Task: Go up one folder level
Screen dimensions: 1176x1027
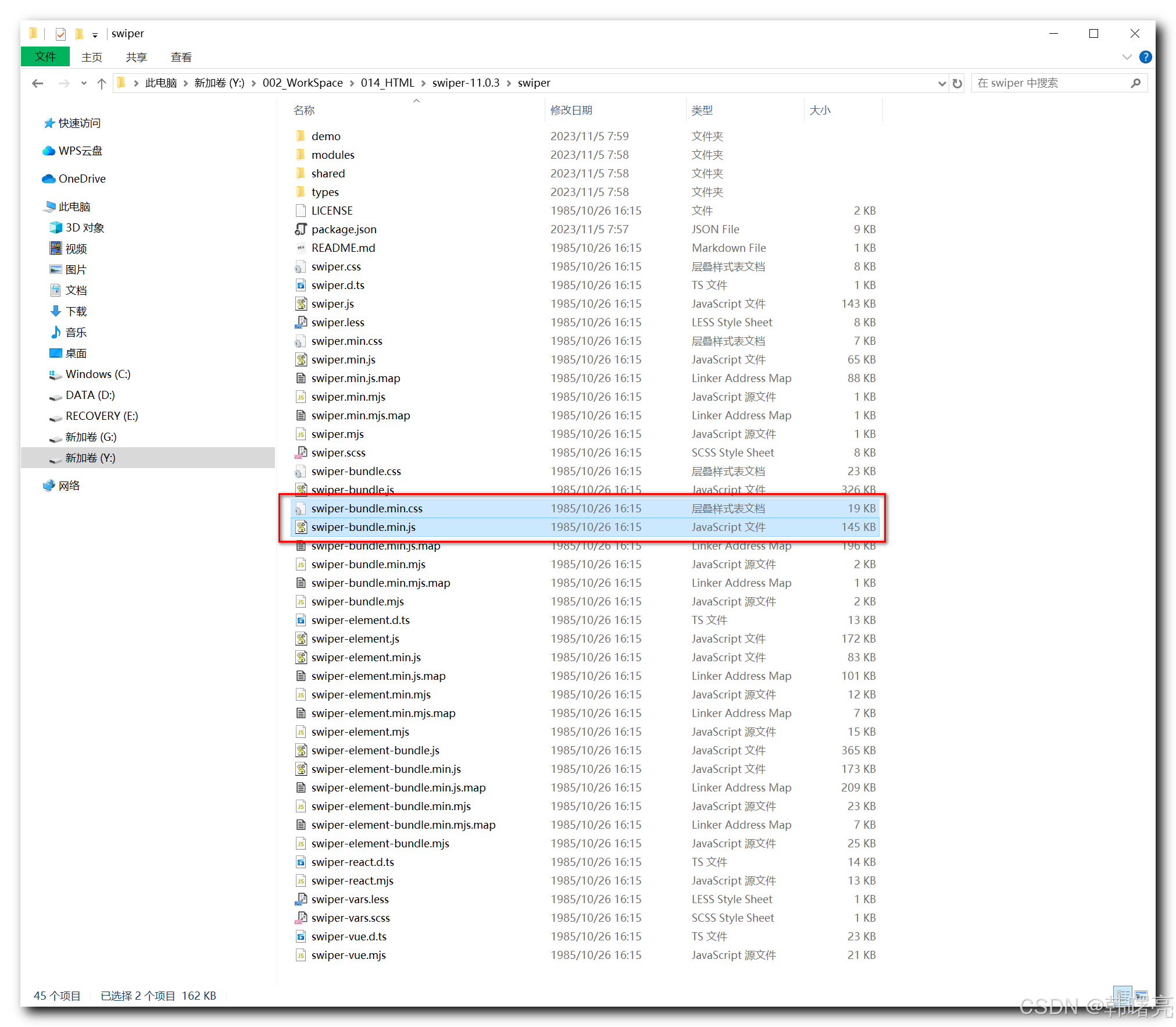Action: click(101, 83)
